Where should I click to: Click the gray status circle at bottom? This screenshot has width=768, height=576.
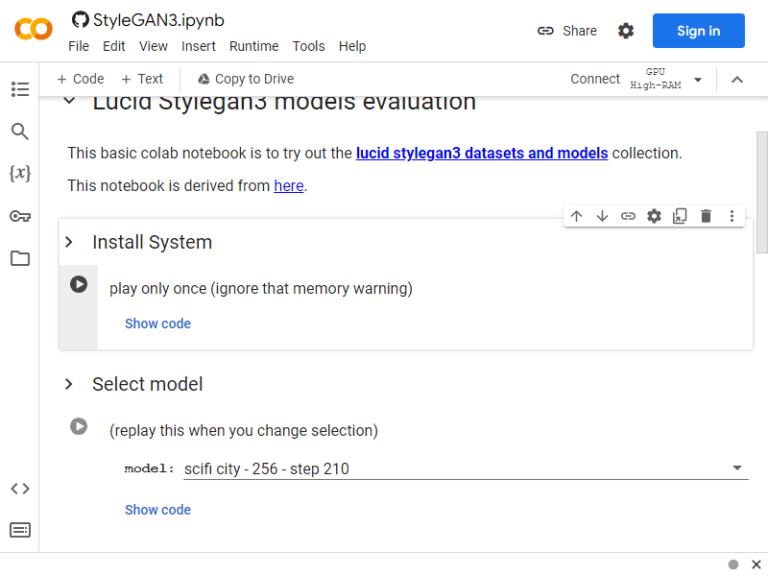(x=733, y=564)
